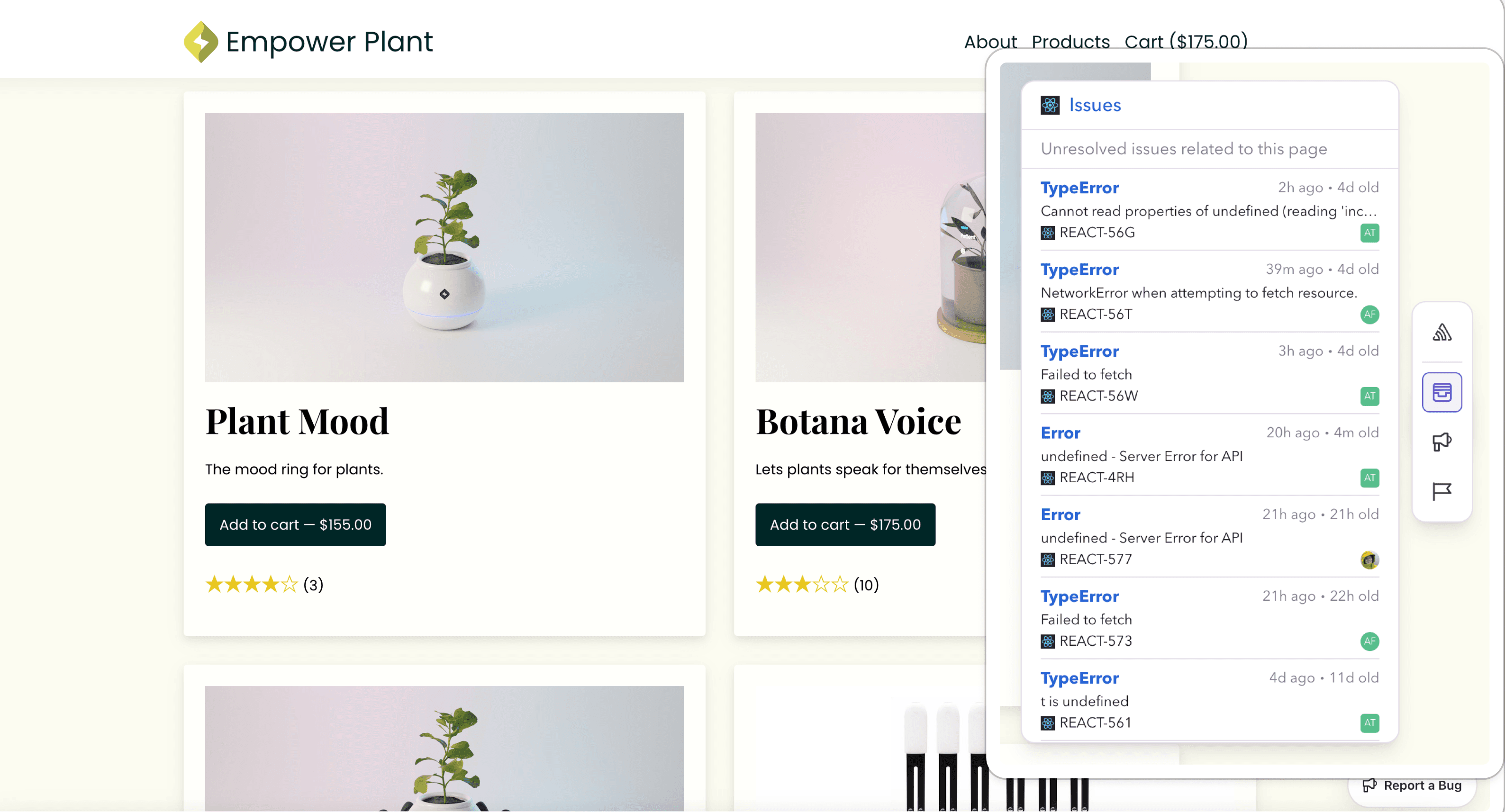Click the user avatar on REACT-577
The image size is (1505, 812).
1369,559
